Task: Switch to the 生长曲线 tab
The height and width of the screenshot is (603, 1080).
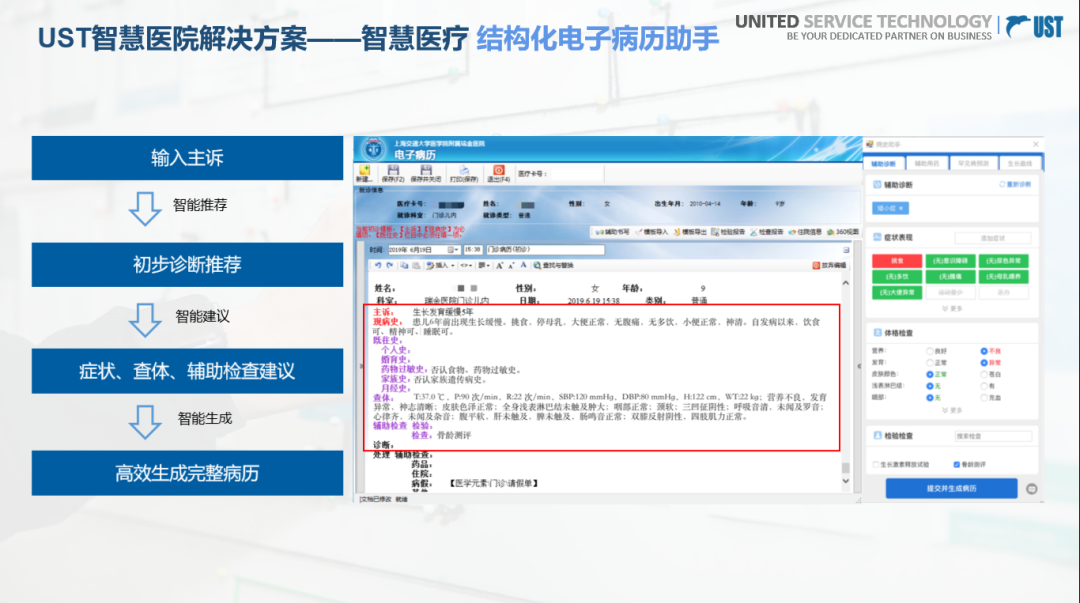Action: [x=1020, y=163]
